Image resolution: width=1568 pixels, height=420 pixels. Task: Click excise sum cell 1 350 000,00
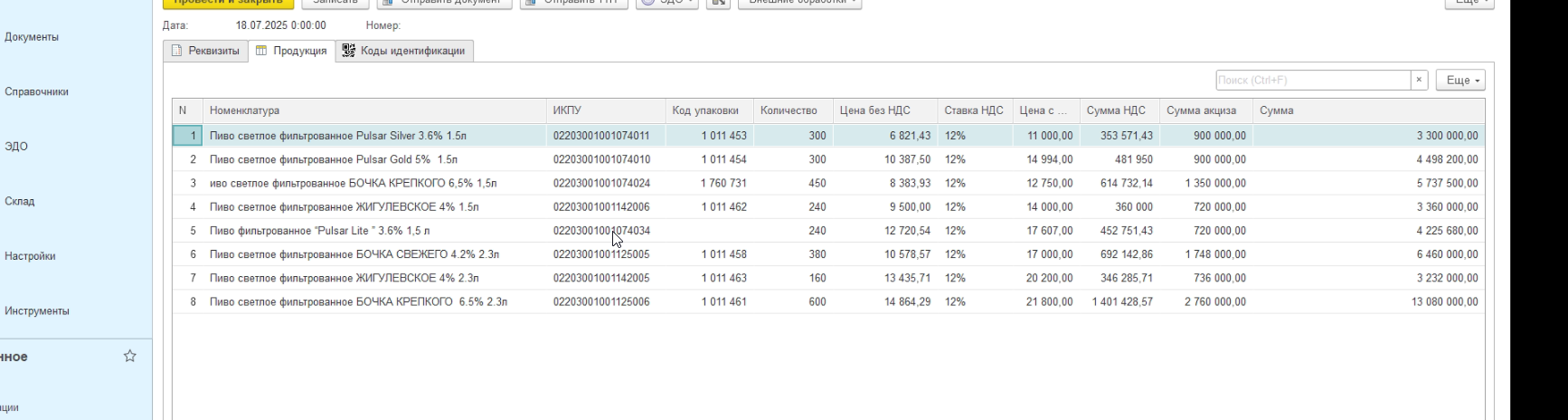click(1206, 183)
